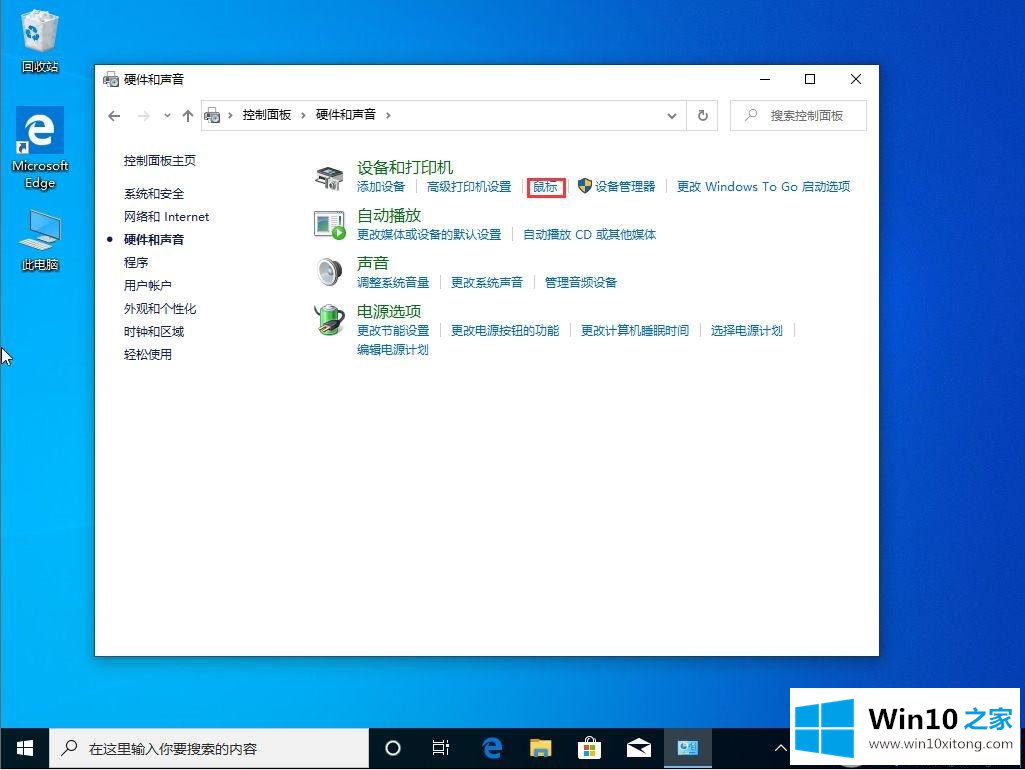Open 设备管理器
Viewport: 1025px width, 770px height.
[625, 187]
